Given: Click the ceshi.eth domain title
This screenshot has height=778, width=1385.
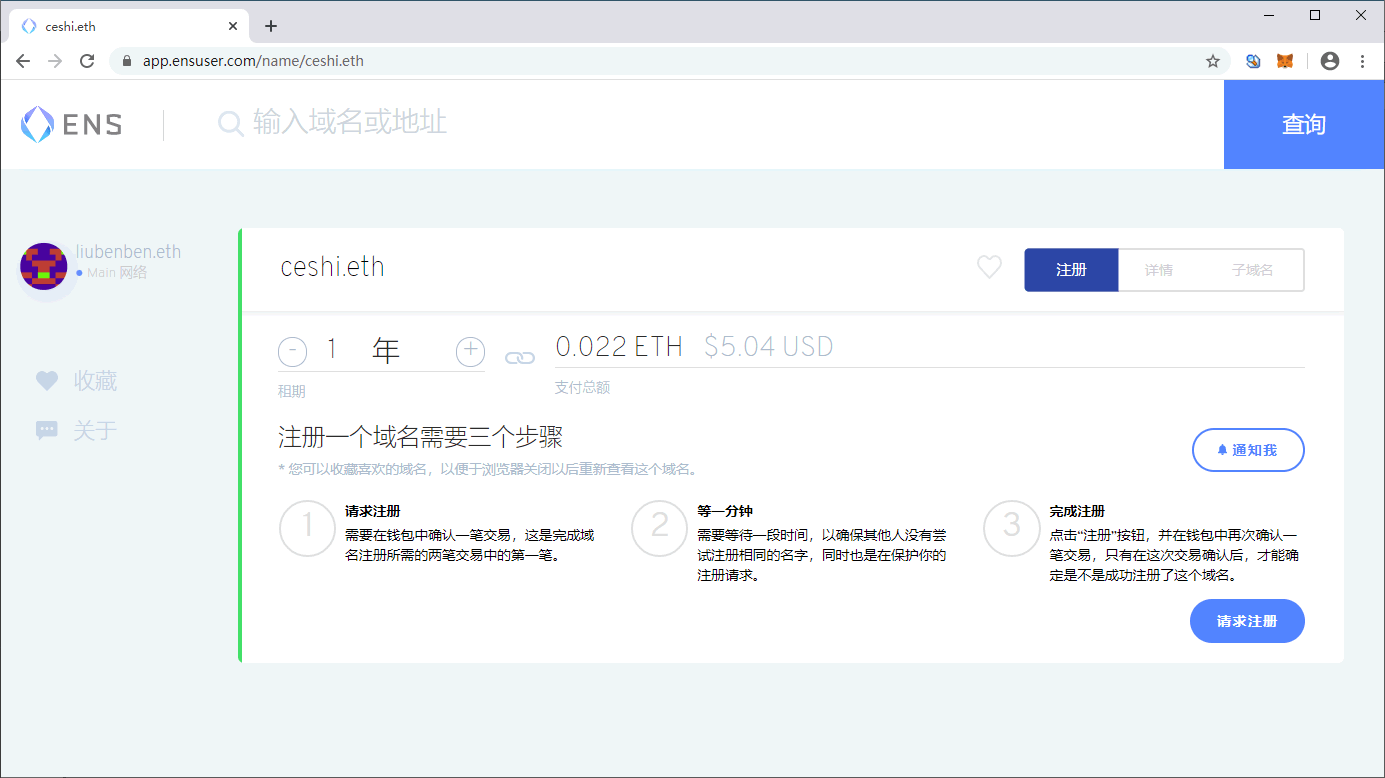Looking at the screenshot, I should [x=332, y=267].
